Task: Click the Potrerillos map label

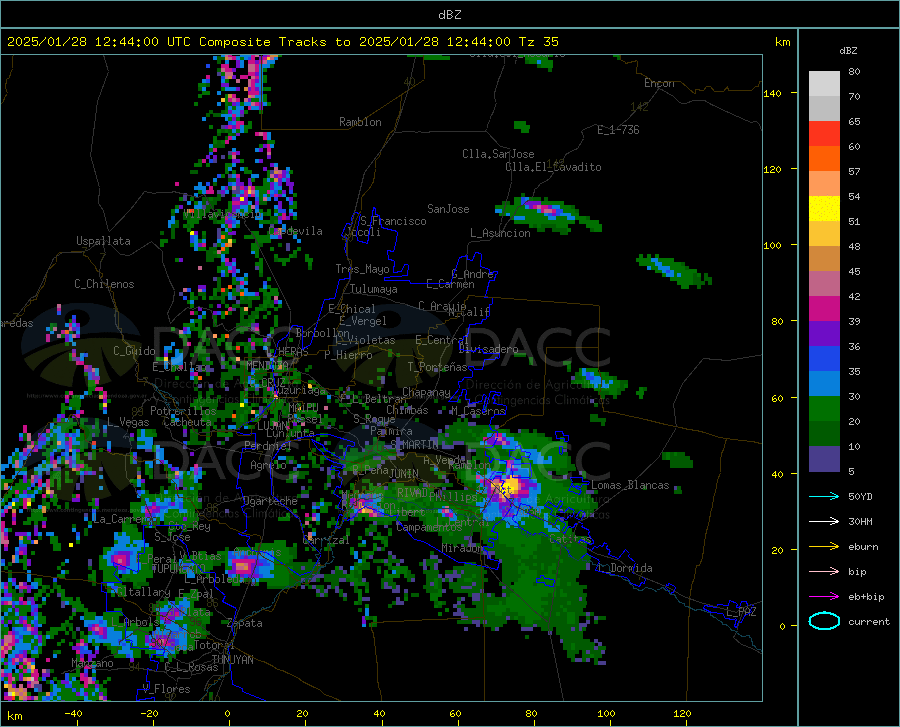Action: coord(183,411)
